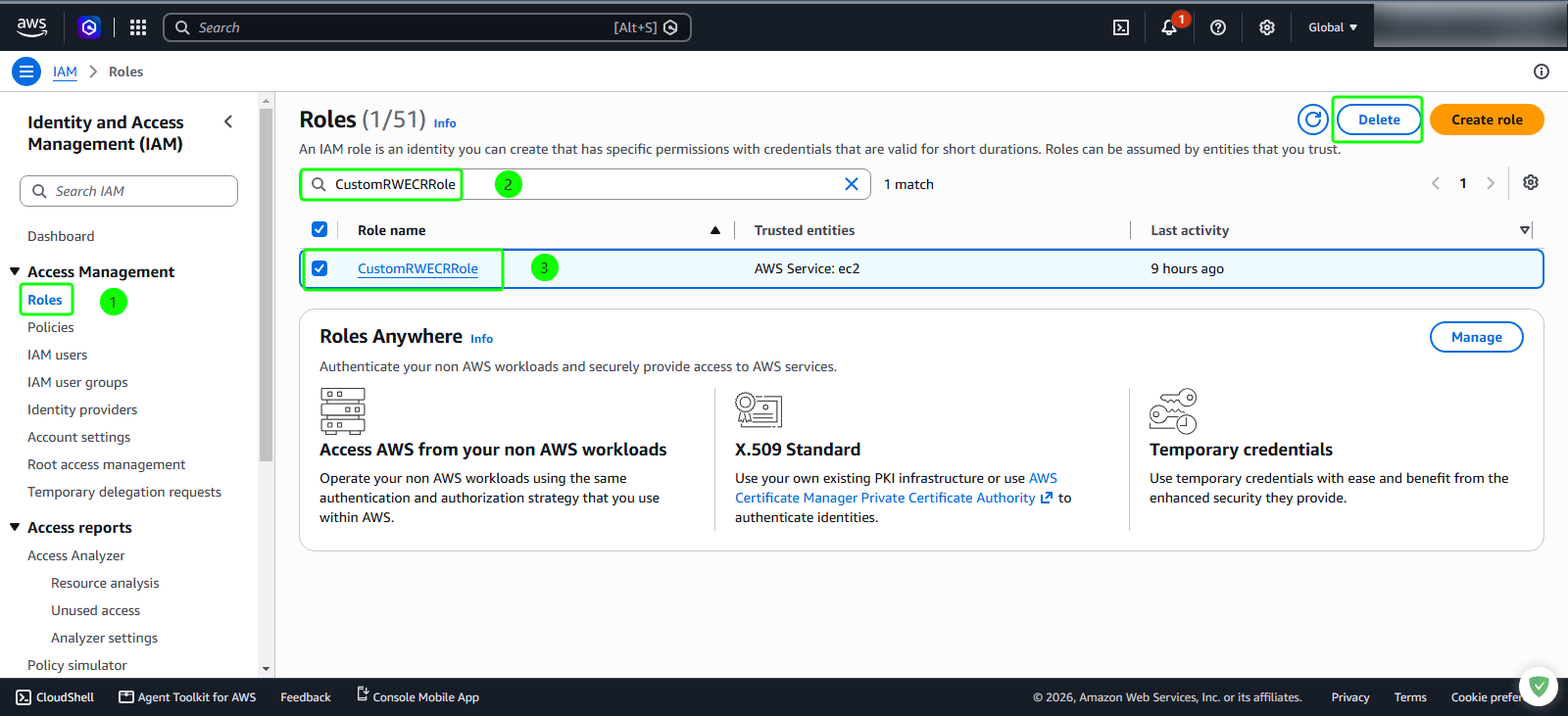Open the services grid menu icon
Image resolution: width=1568 pixels, height=716 pixels.
[138, 27]
